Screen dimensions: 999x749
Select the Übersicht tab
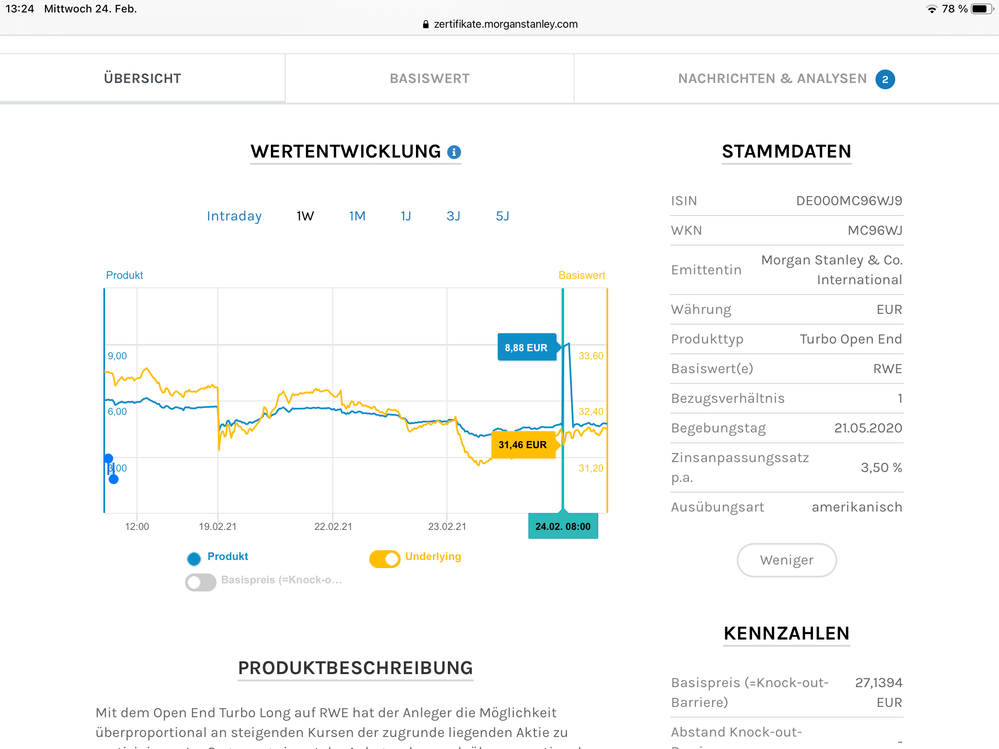(x=142, y=78)
